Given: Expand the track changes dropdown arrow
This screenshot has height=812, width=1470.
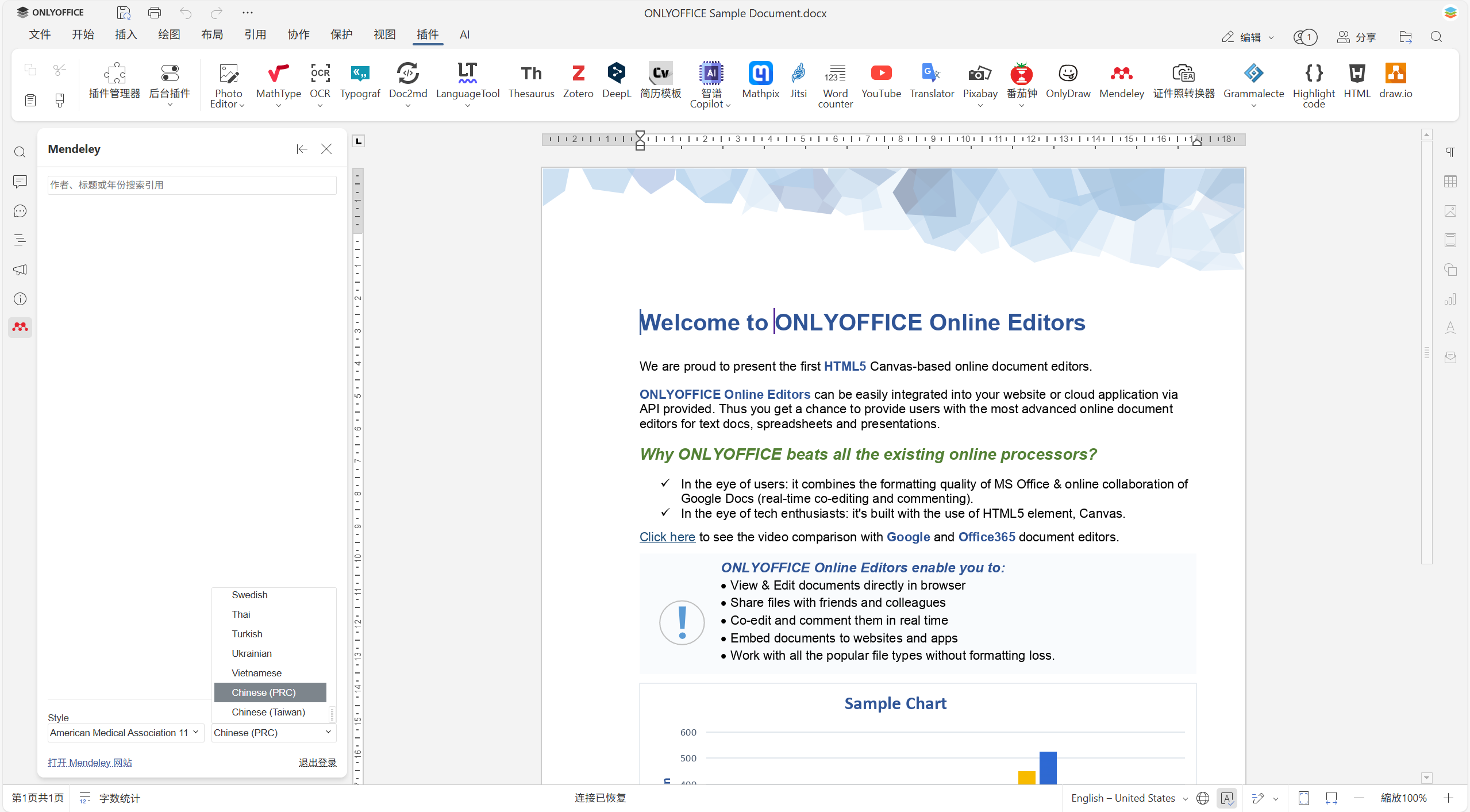Looking at the screenshot, I should coord(1276,798).
